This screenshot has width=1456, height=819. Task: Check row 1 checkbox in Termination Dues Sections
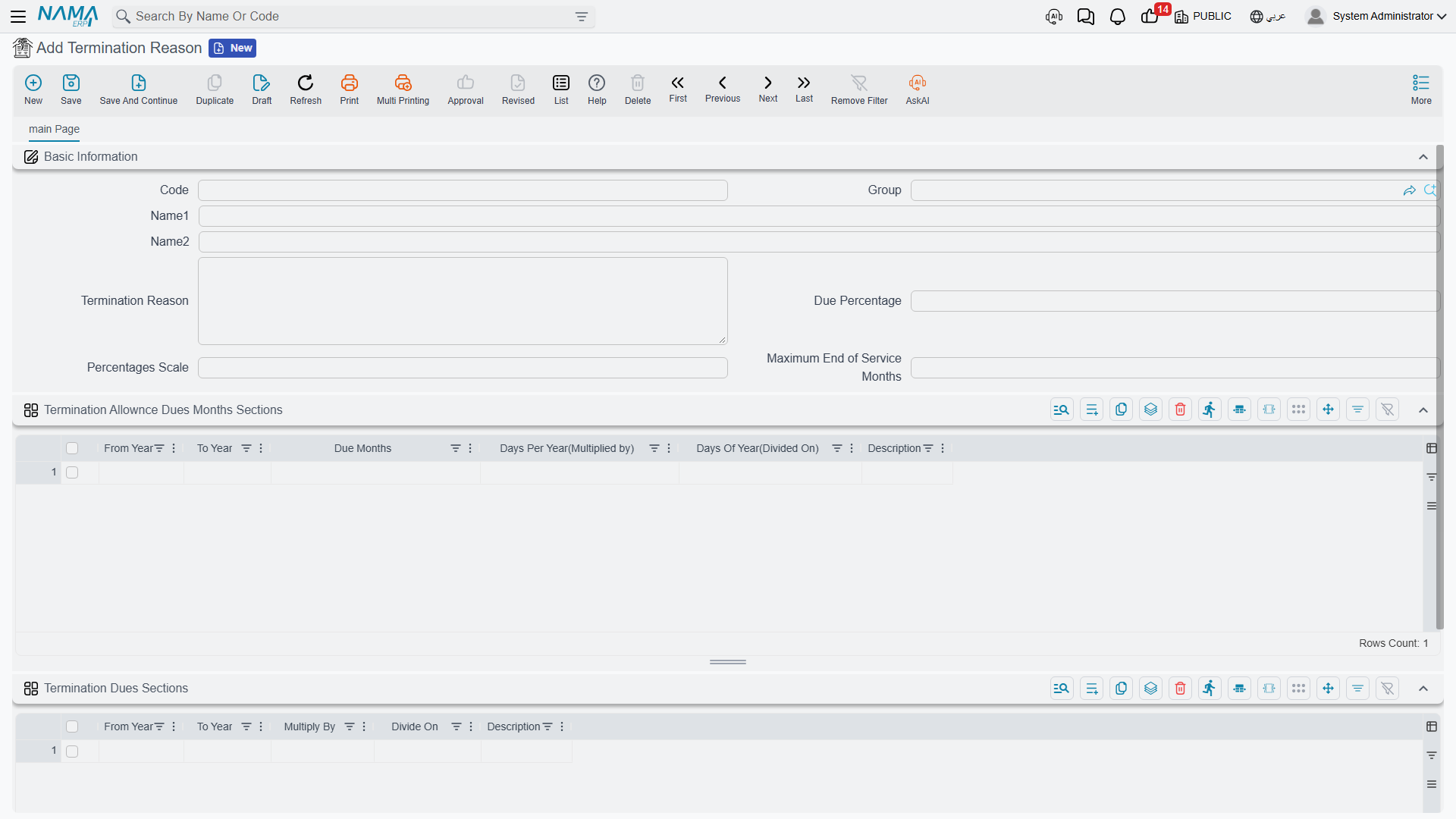tap(72, 751)
